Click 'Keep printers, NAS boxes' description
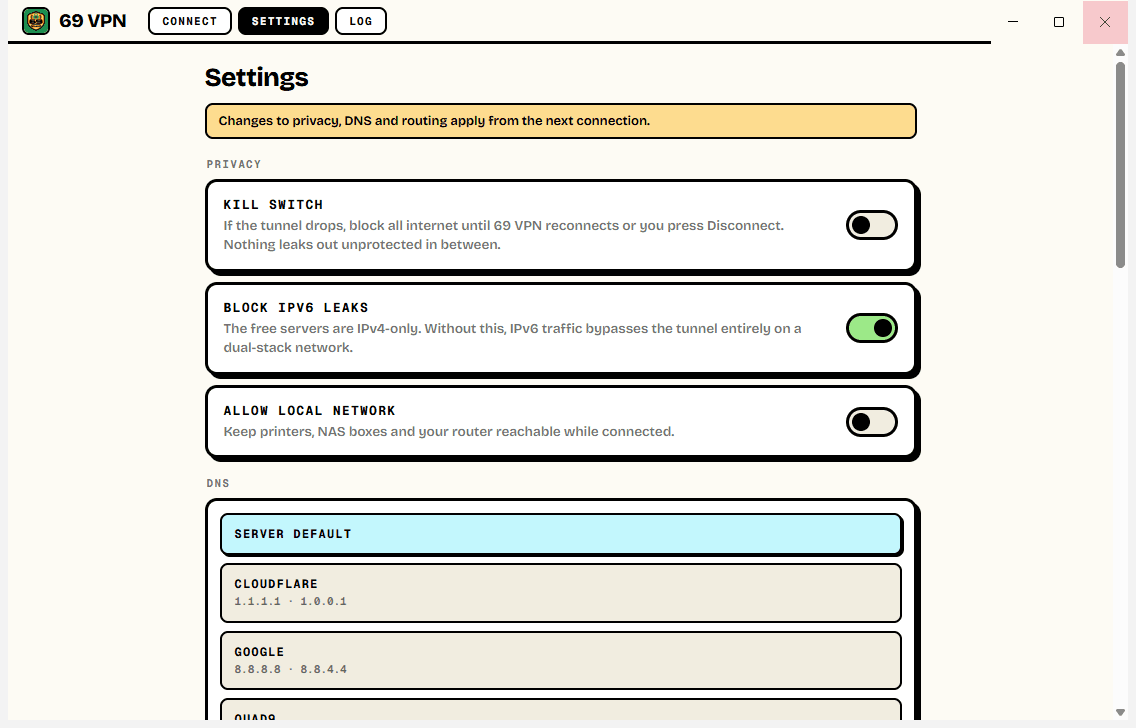This screenshot has width=1136, height=728. point(448,432)
